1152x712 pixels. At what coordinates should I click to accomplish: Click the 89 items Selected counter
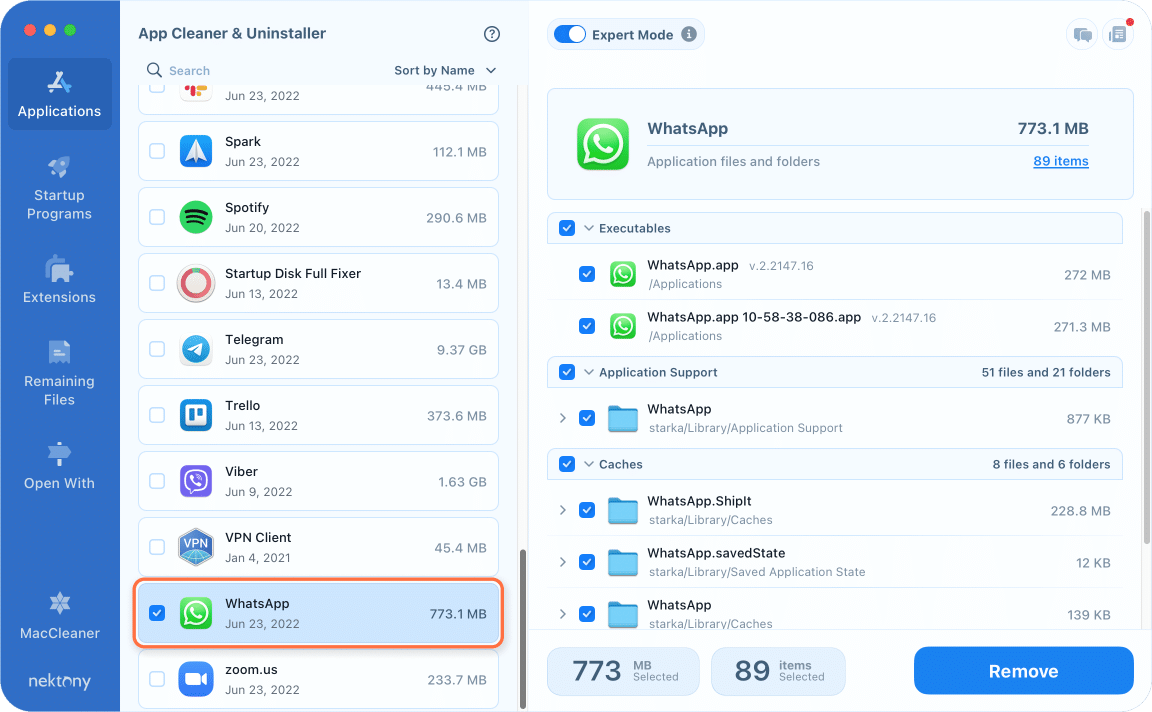[x=778, y=671]
